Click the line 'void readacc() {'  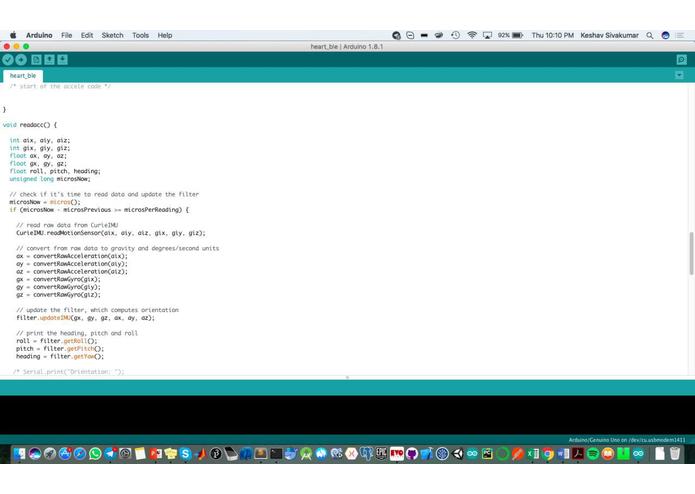click(x=30, y=125)
